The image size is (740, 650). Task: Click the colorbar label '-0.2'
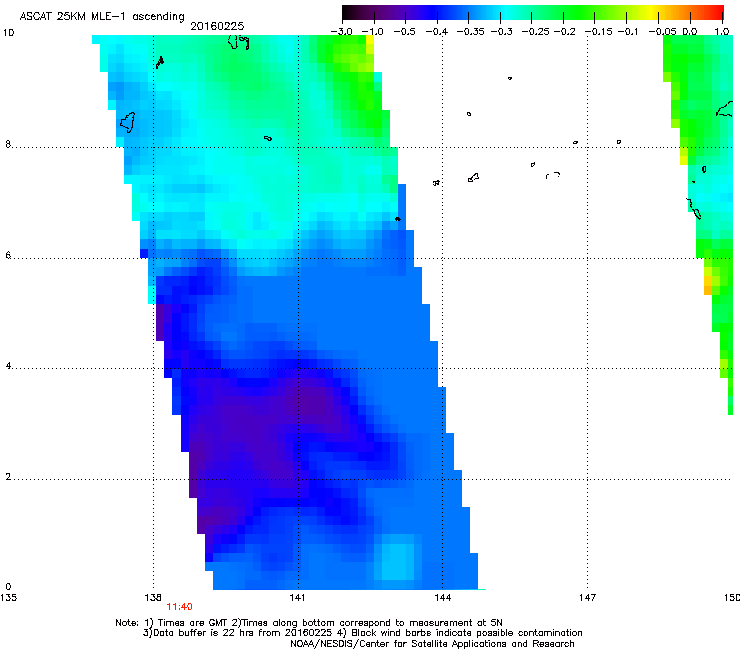point(564,32)
